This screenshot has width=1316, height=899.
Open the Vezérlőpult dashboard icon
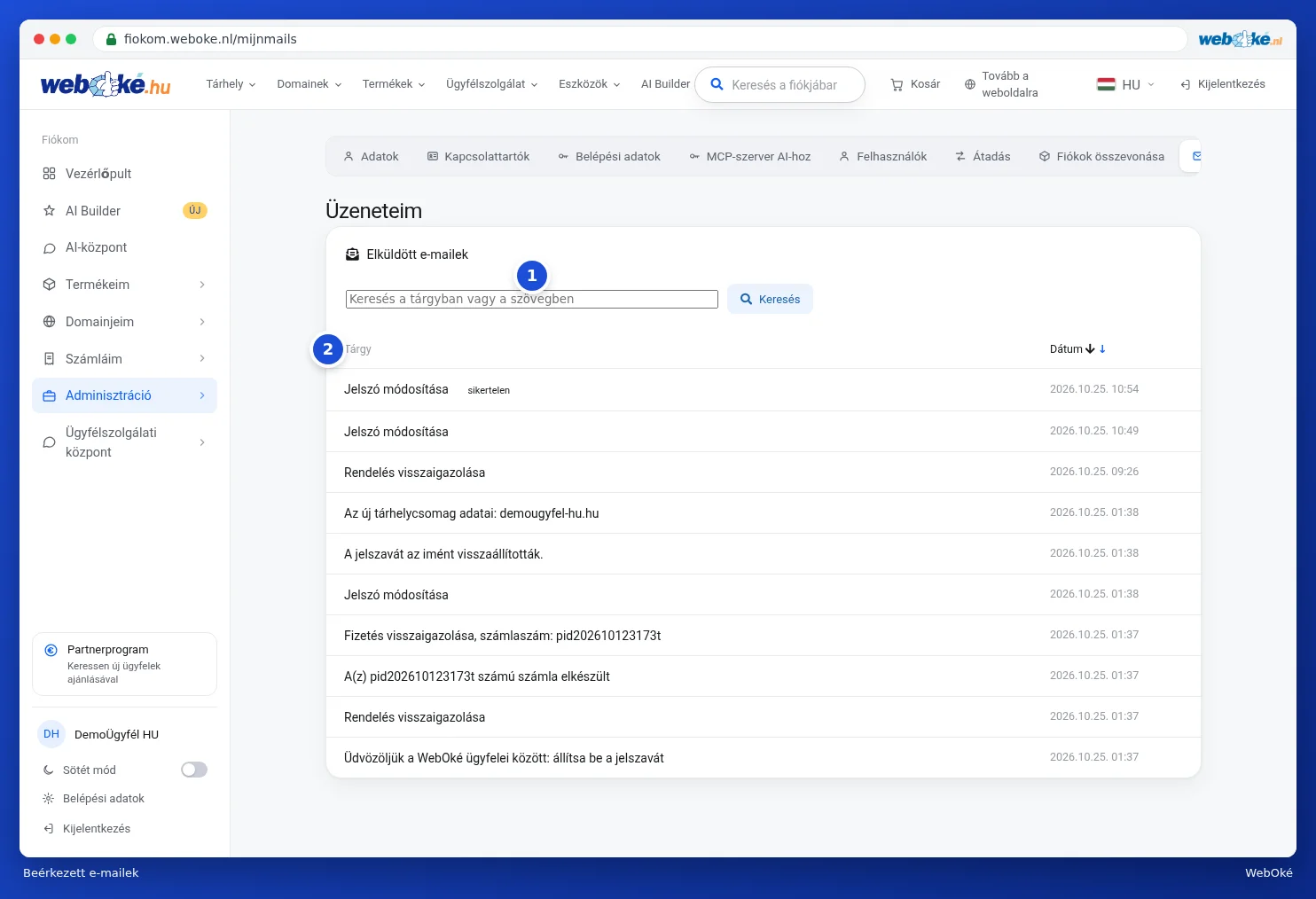tap(49, 174)
